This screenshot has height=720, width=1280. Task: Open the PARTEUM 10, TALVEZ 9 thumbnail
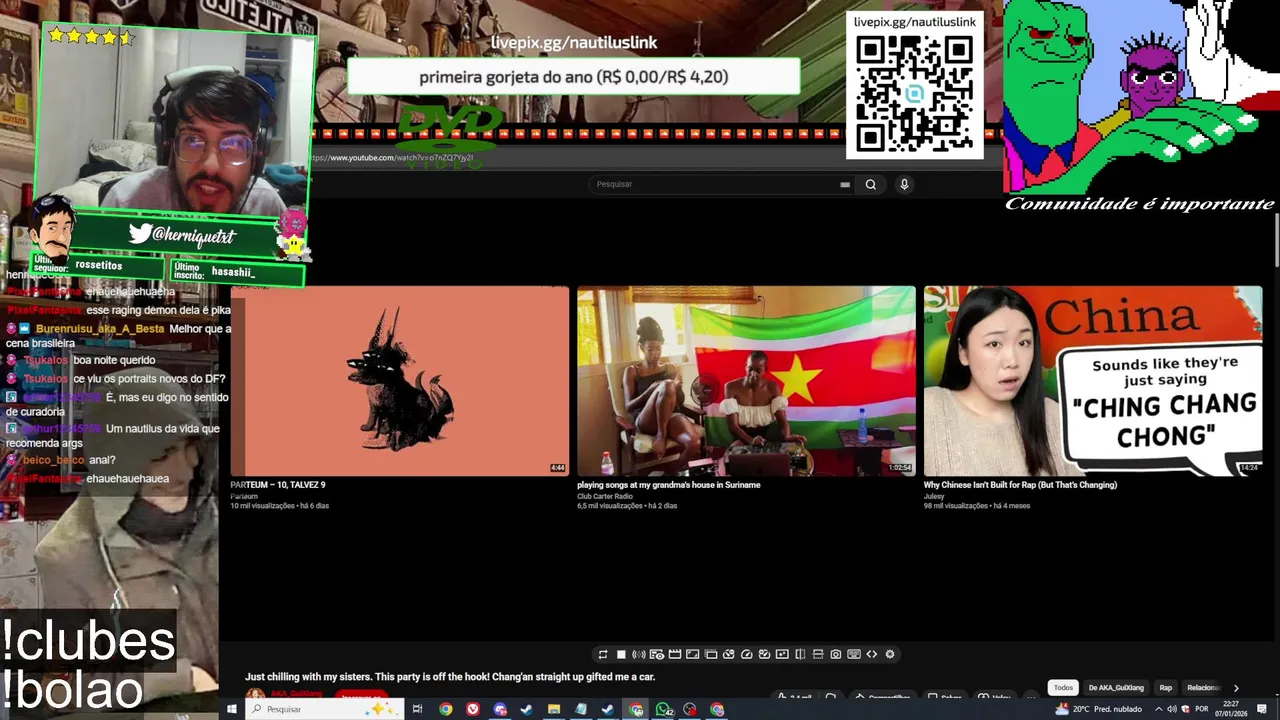tap(399, 381)
